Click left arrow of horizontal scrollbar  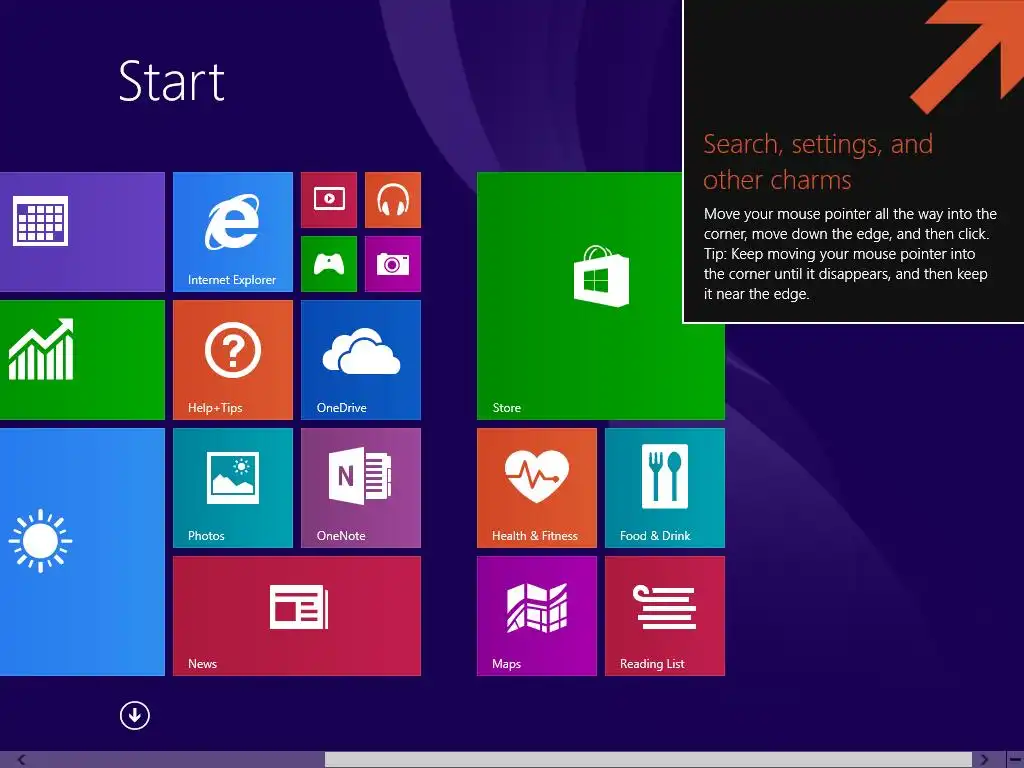[21, 760]
